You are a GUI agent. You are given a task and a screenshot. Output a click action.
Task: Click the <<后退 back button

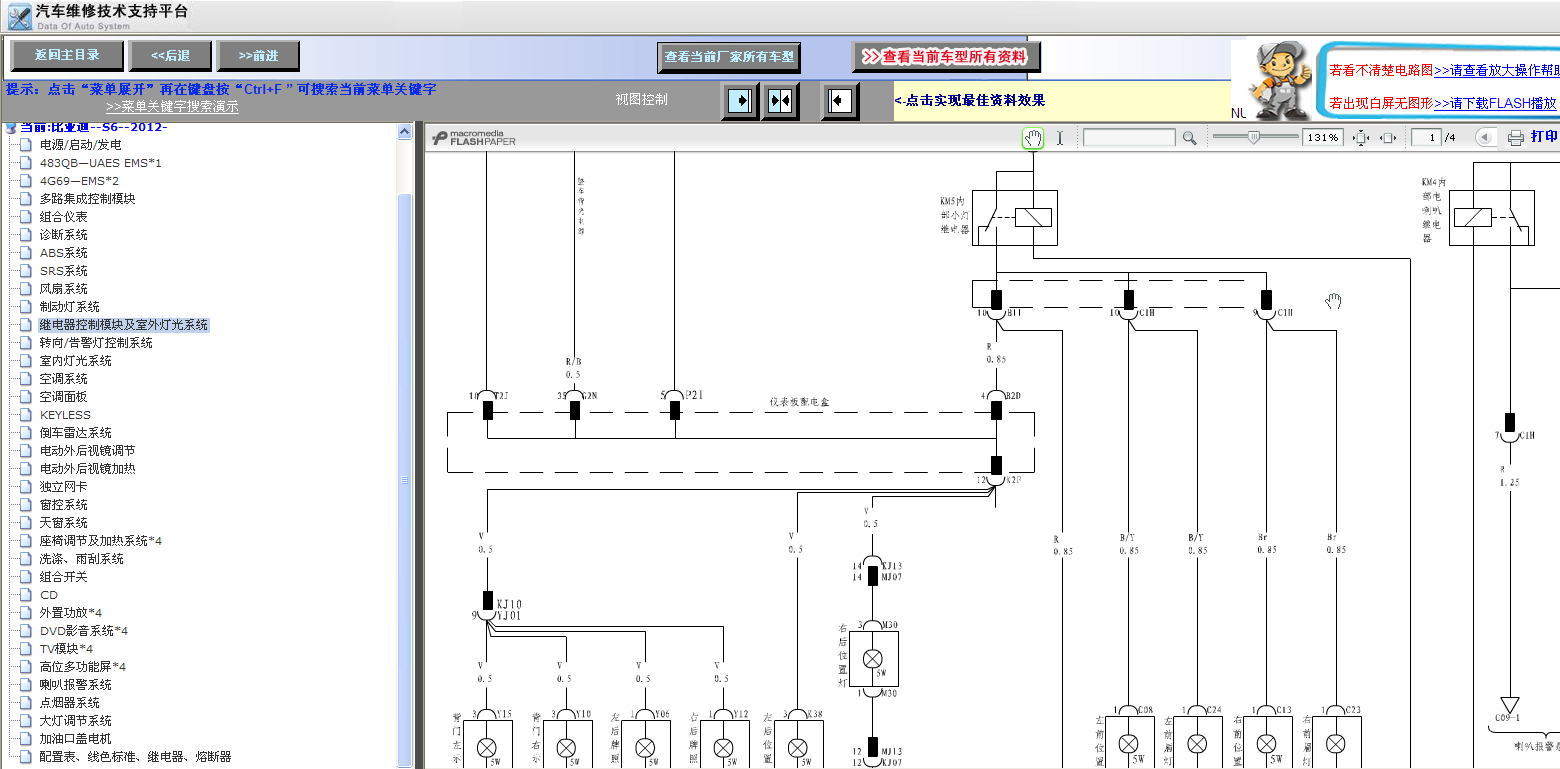170,56
